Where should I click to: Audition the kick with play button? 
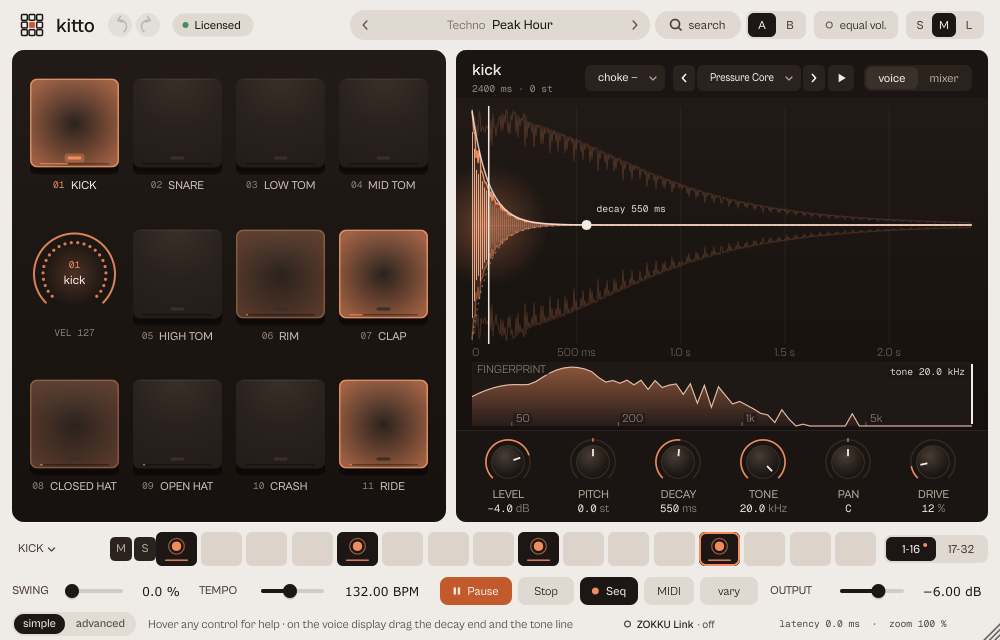841,78
